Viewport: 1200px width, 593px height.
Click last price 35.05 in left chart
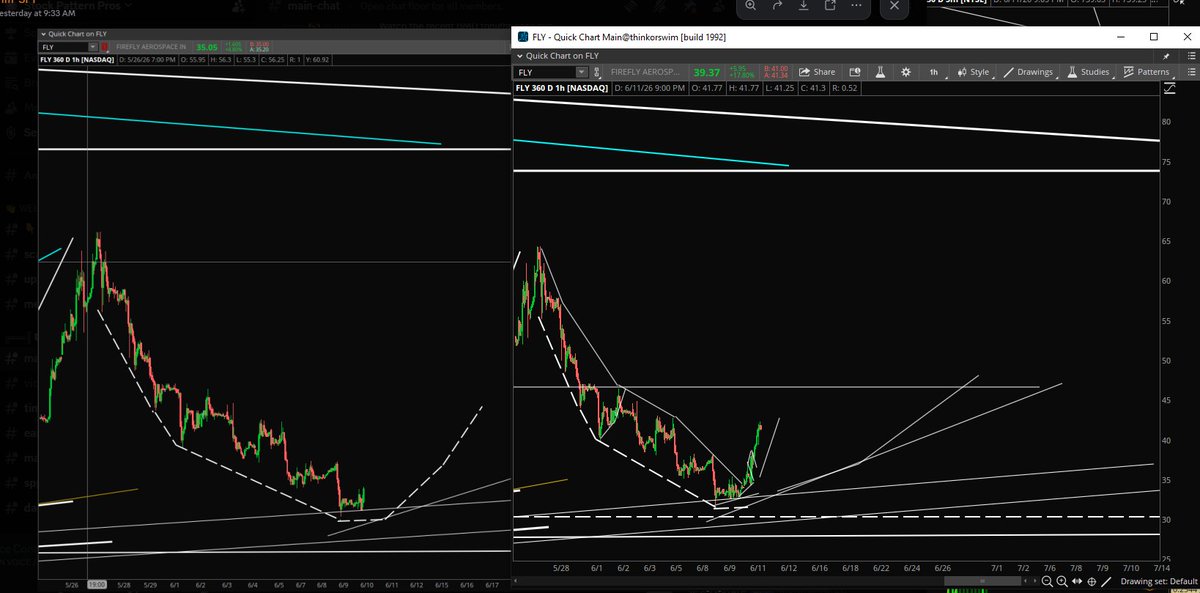click(207, 47)
